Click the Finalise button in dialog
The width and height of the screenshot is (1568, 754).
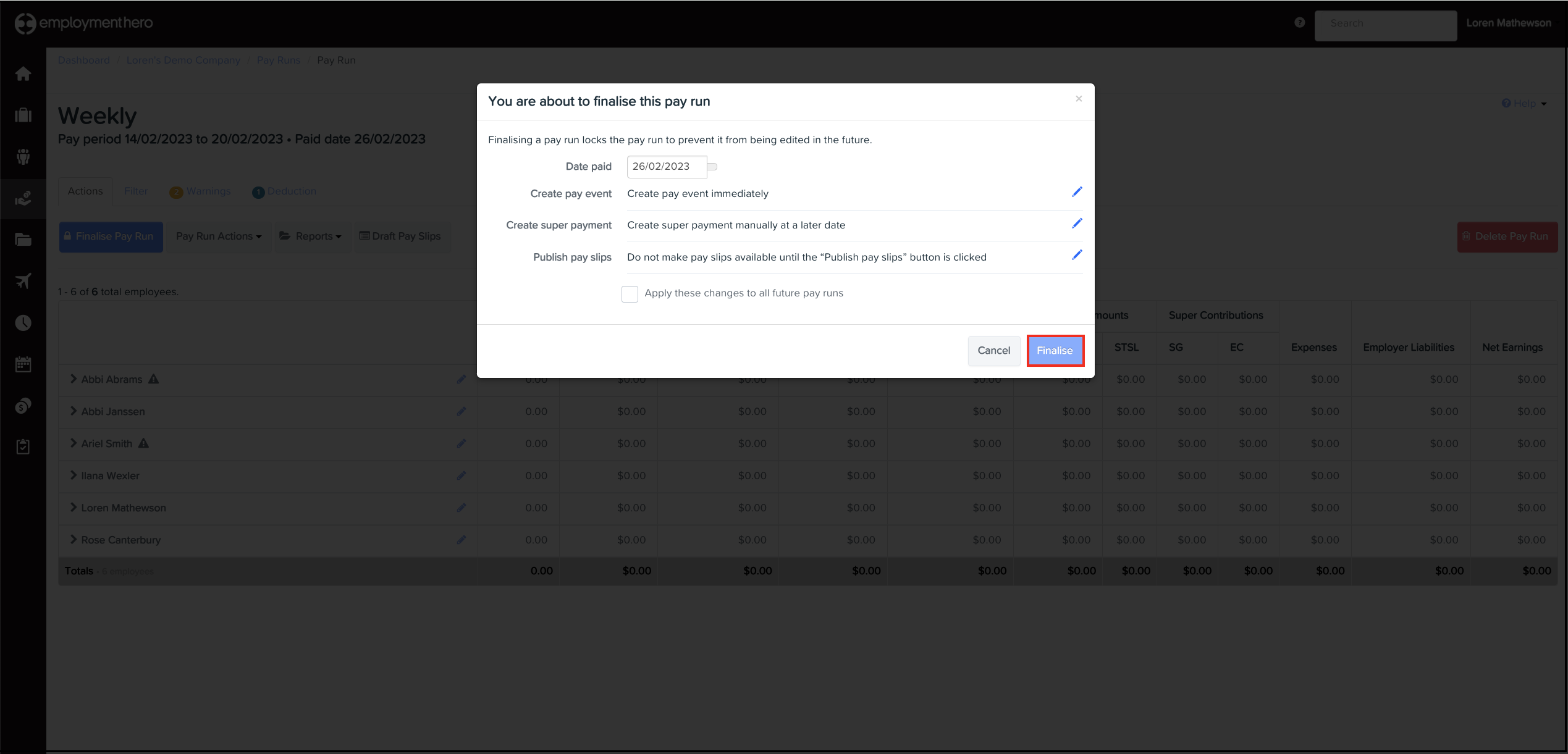tap(1055, 351)
